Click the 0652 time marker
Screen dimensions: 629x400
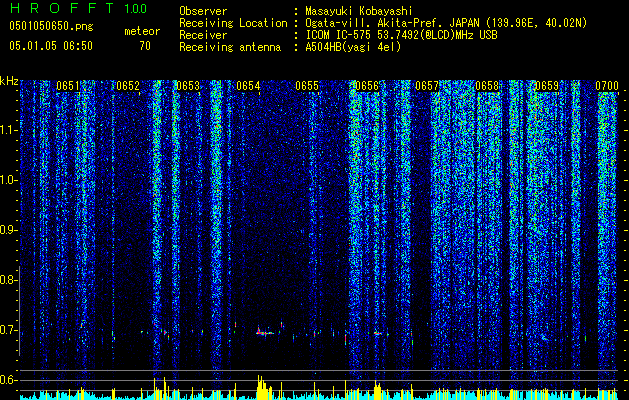tap(128, 86)
